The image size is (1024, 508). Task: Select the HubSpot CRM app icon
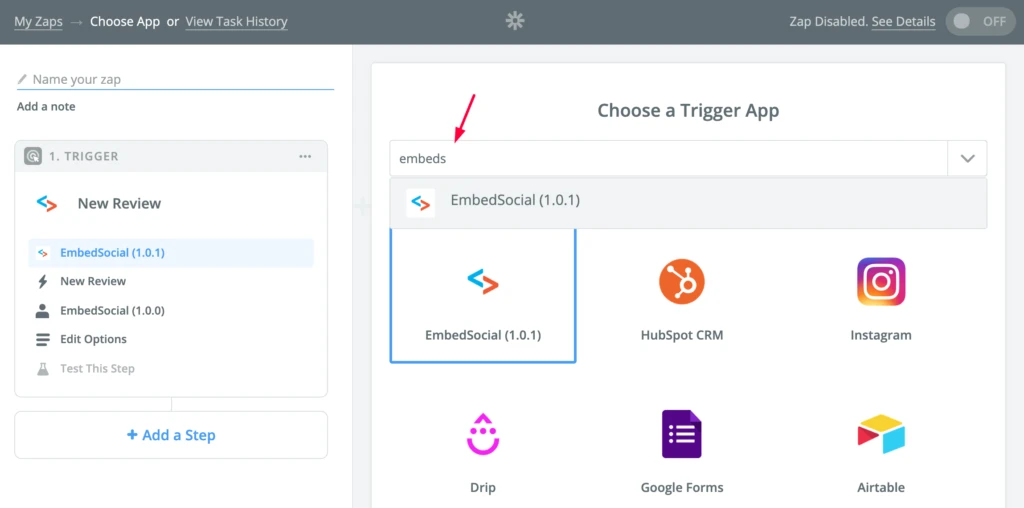[x=682, y=281]
